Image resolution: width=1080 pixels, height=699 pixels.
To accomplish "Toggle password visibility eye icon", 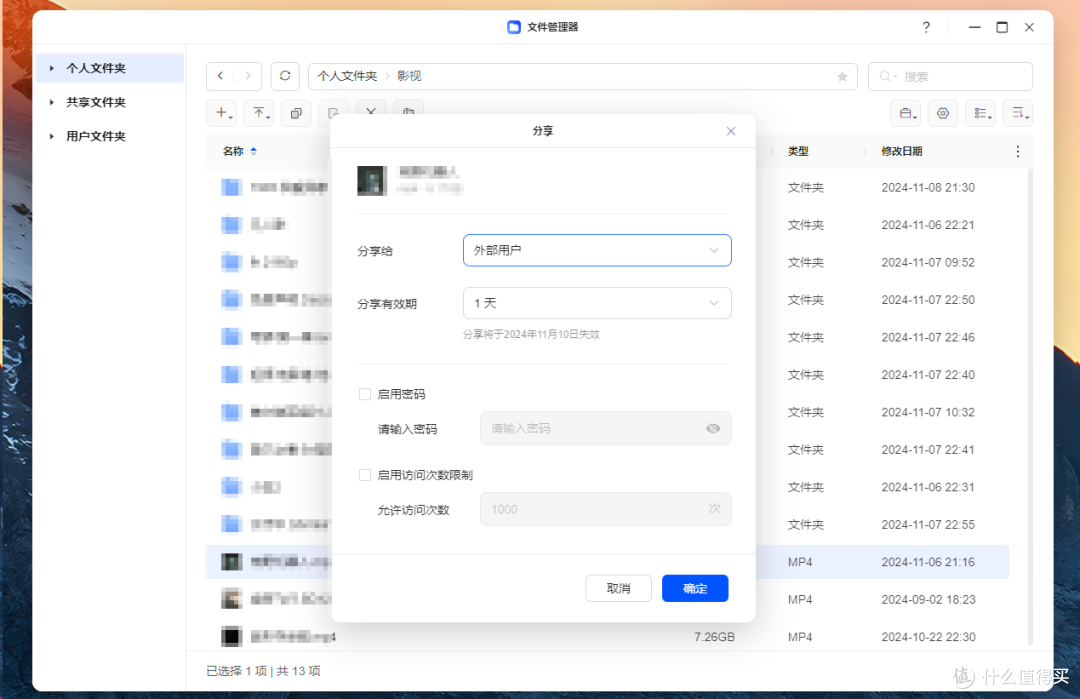I will 713,428.
